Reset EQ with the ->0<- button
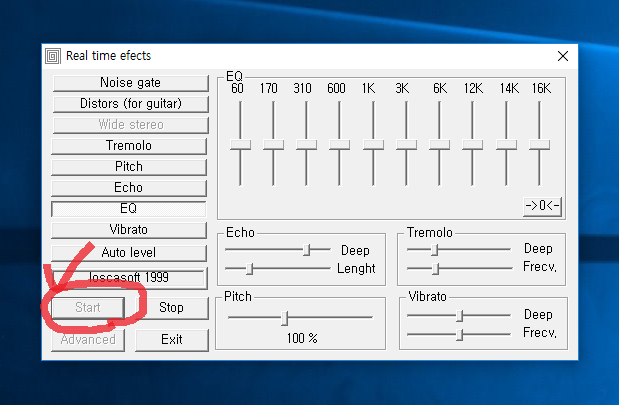The height and width of the screenshot is (405, 619). [542, 206]
